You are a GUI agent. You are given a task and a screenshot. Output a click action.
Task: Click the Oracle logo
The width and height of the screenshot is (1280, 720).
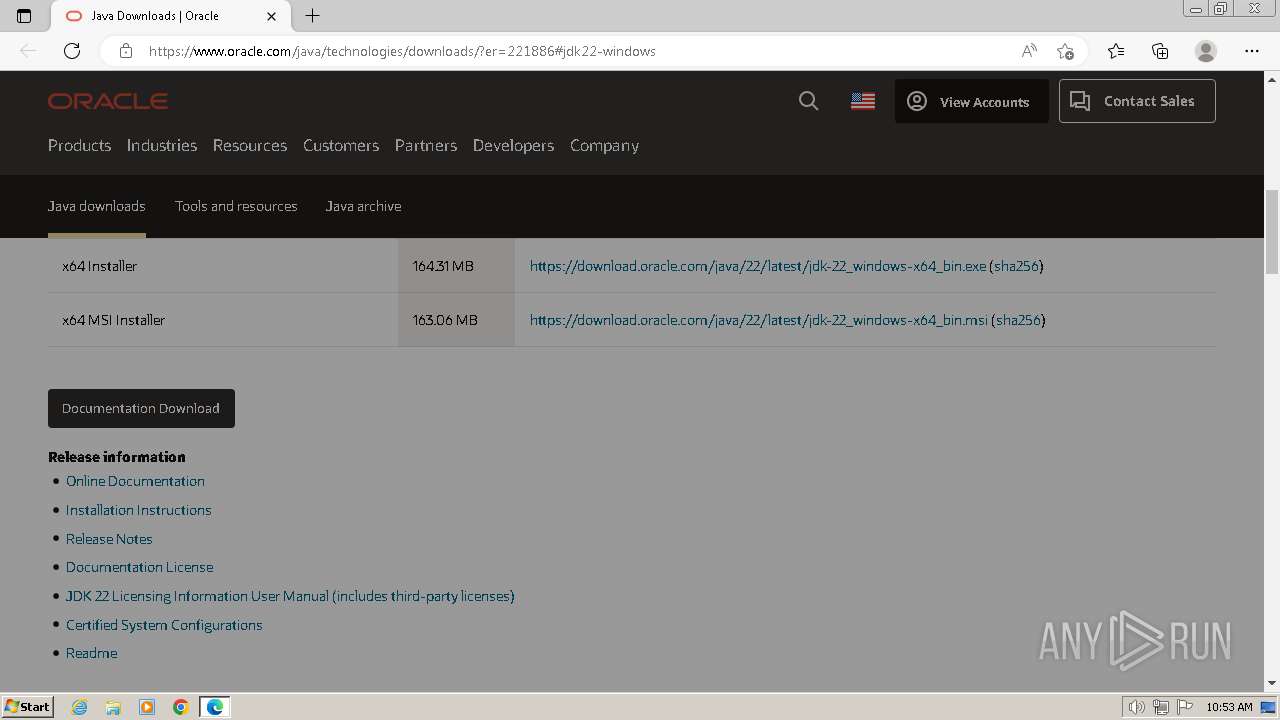[x=108, y=101]
